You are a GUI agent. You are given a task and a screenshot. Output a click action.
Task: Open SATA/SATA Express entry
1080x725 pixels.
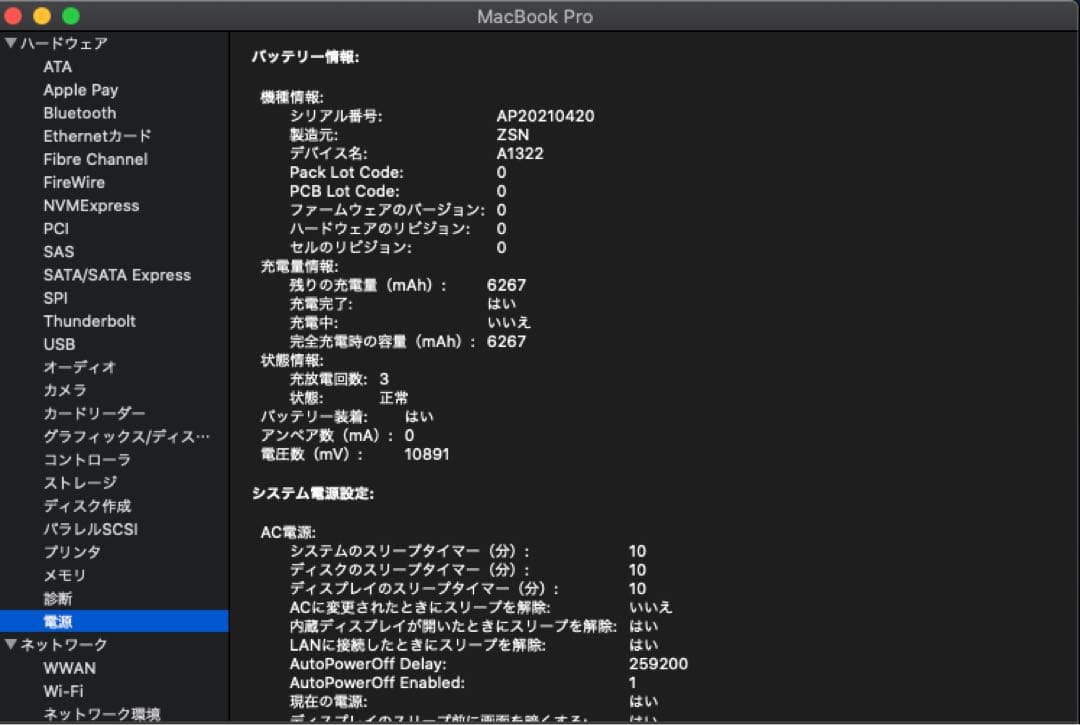[117, 275]
